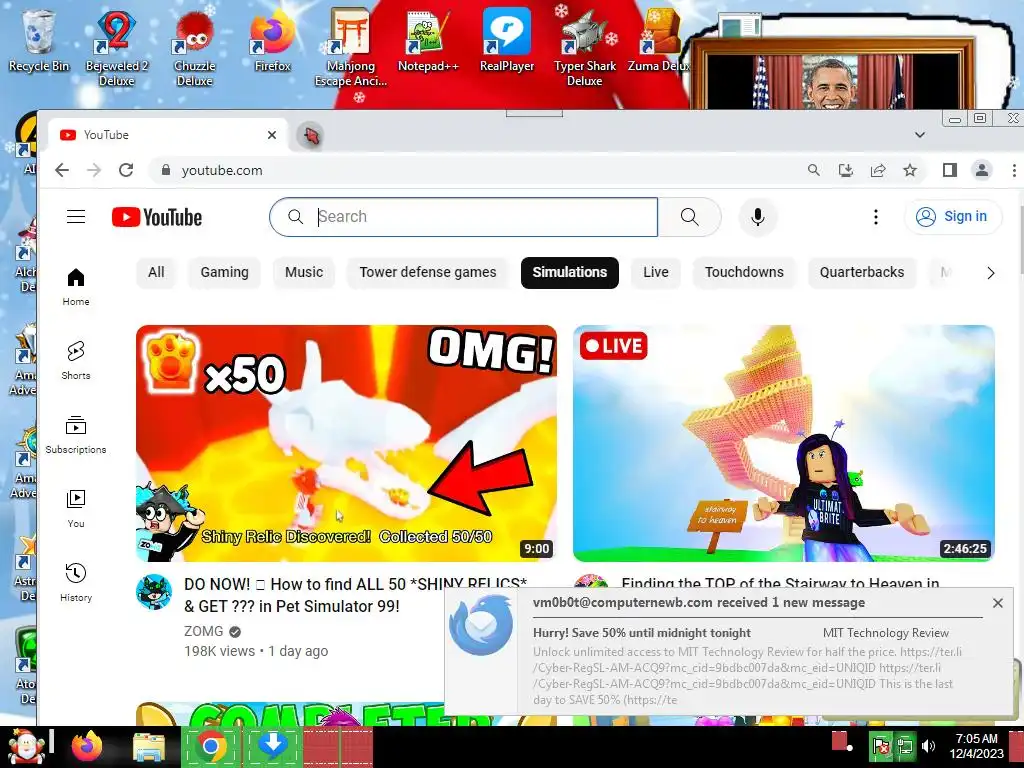Toggle the Chrome side panel
The image size is (1024, 768).
pos(950,170)
